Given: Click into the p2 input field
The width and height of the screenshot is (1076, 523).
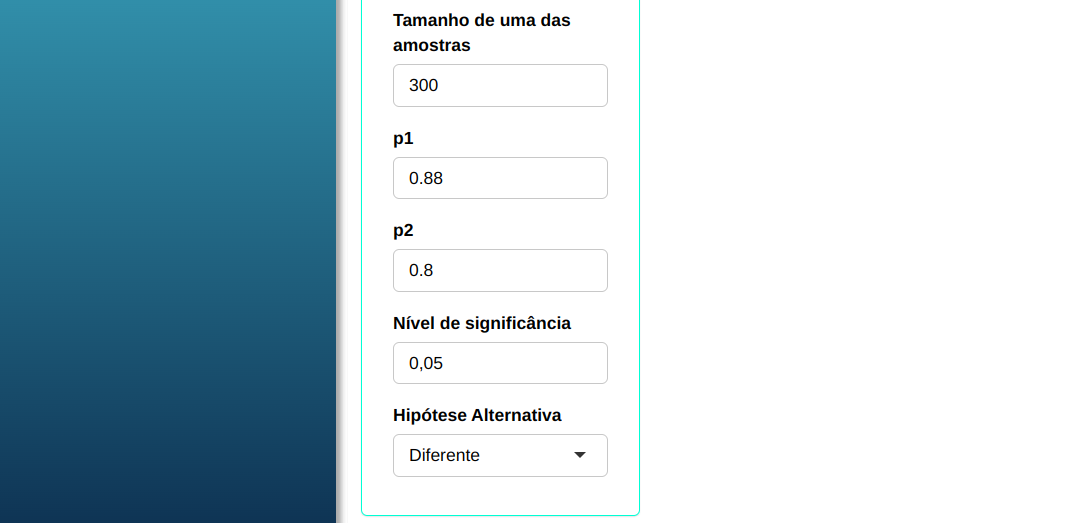Looking at the screenshot, I should [x=500, y=271].
